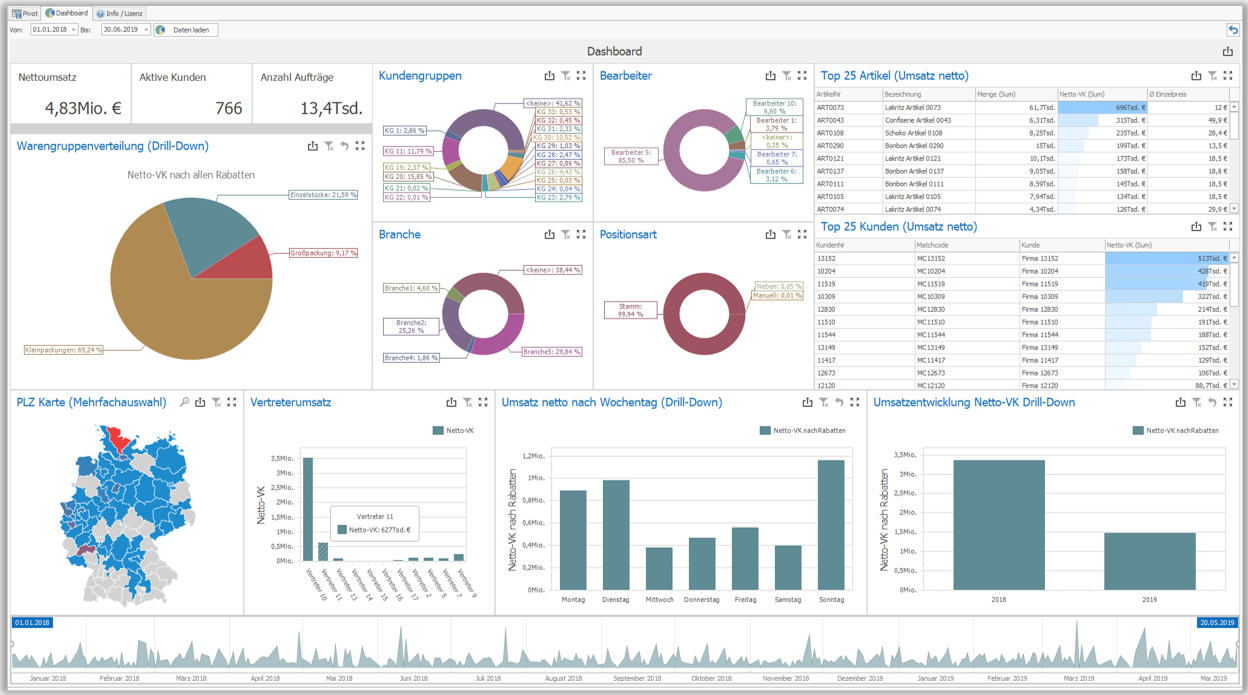The width and height of the screenshot is (1248, 695).
Task: Export the Bearbeiter chart
Action: coord(770,76)
